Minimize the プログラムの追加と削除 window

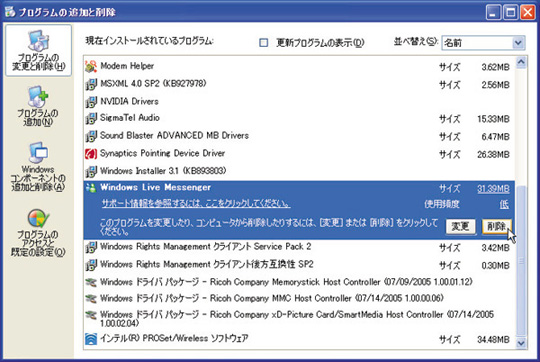[493, 12]
